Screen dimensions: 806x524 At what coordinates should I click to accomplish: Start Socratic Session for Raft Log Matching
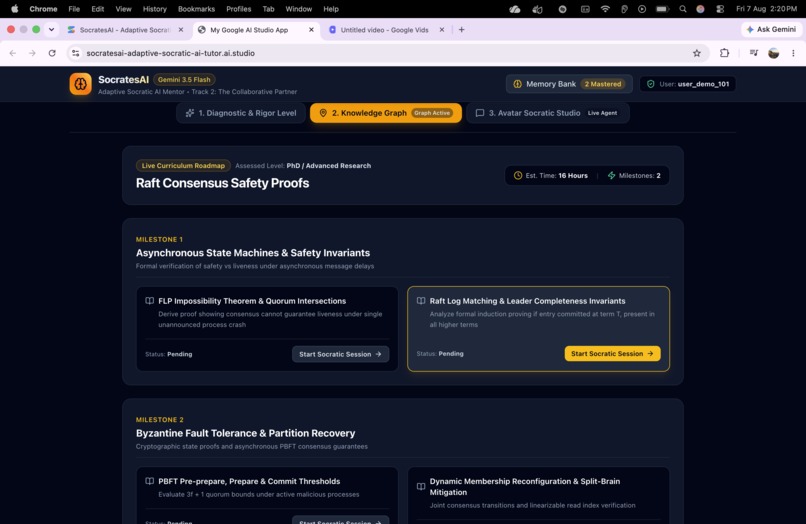pyautogui.click(x=612, y=354)
